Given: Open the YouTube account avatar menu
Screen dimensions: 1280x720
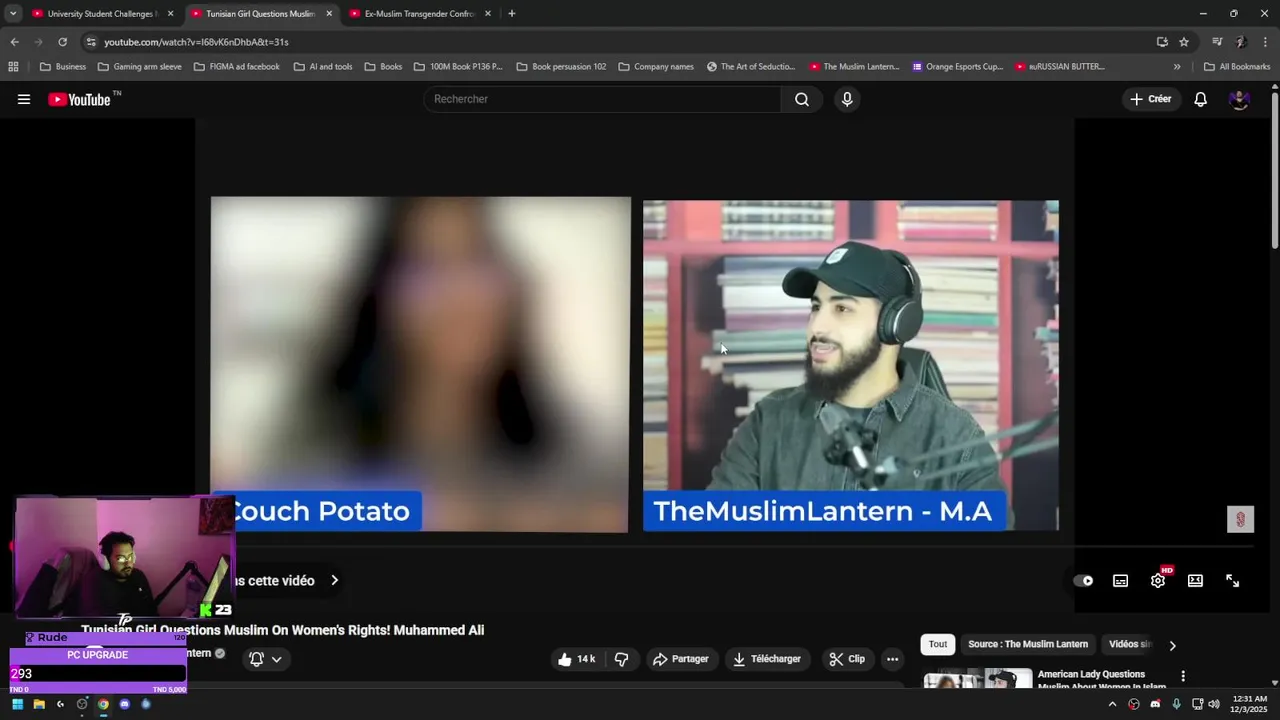Looking at the screenshot, I should [x=1239, y=99].
